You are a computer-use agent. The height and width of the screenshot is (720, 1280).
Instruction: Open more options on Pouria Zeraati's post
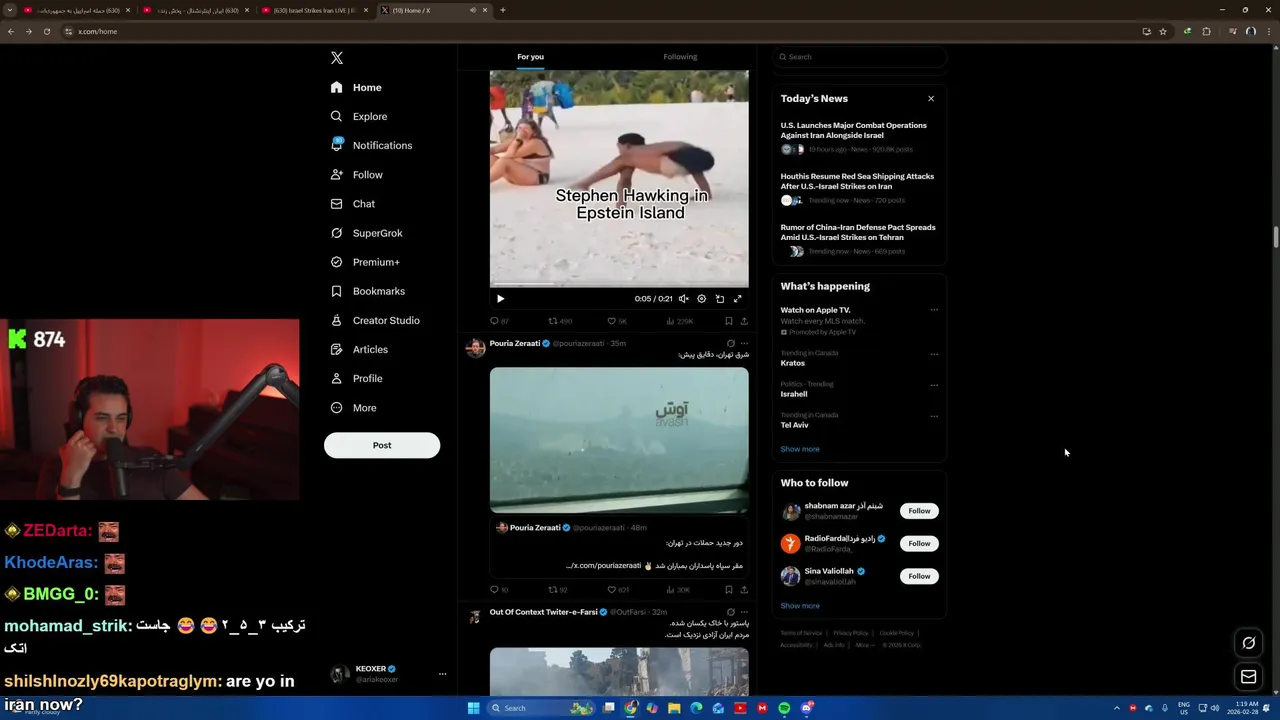(x=744, y=343)
